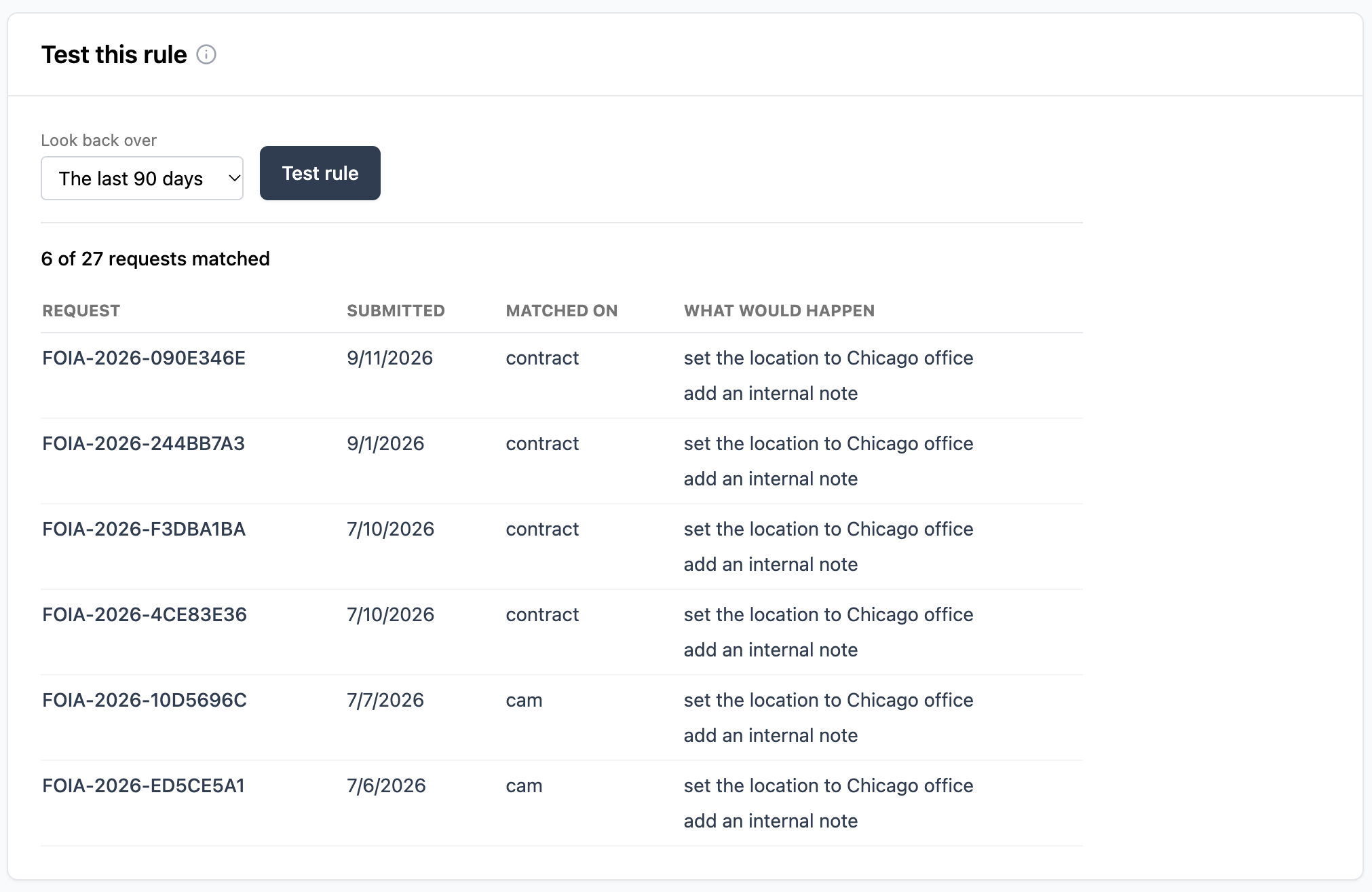Open the Look back over dropdown

[x=142, y=179]
